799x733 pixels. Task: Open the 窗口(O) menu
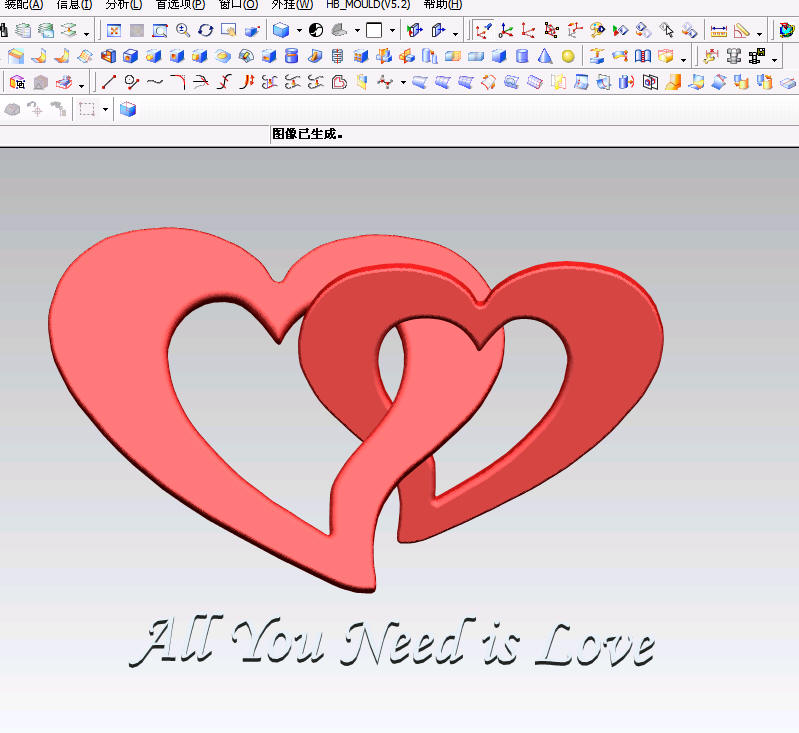tap(238, 5)
